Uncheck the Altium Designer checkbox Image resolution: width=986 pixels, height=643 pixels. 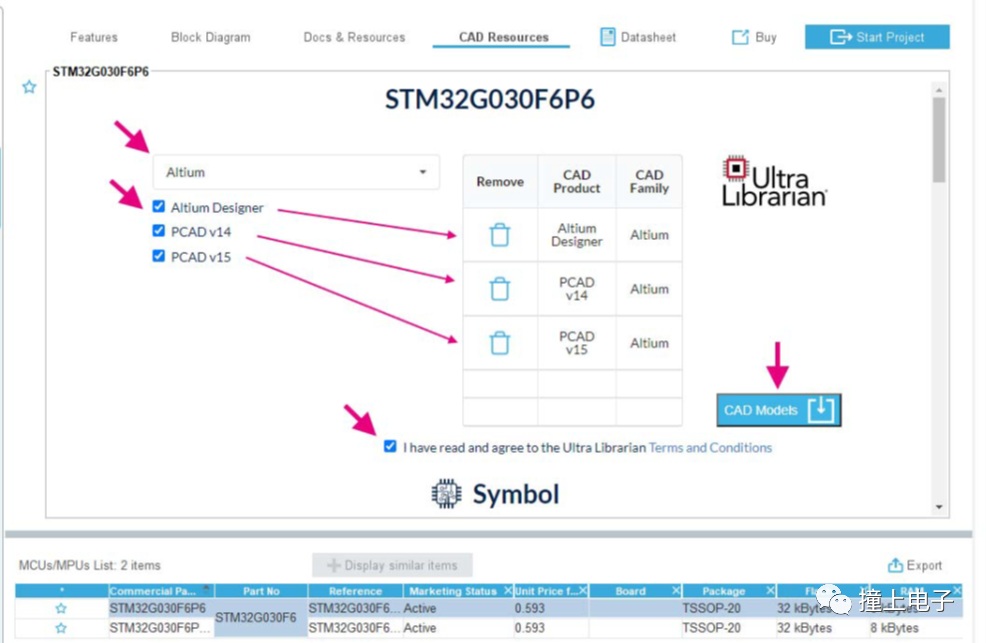(x=158, y=206)
